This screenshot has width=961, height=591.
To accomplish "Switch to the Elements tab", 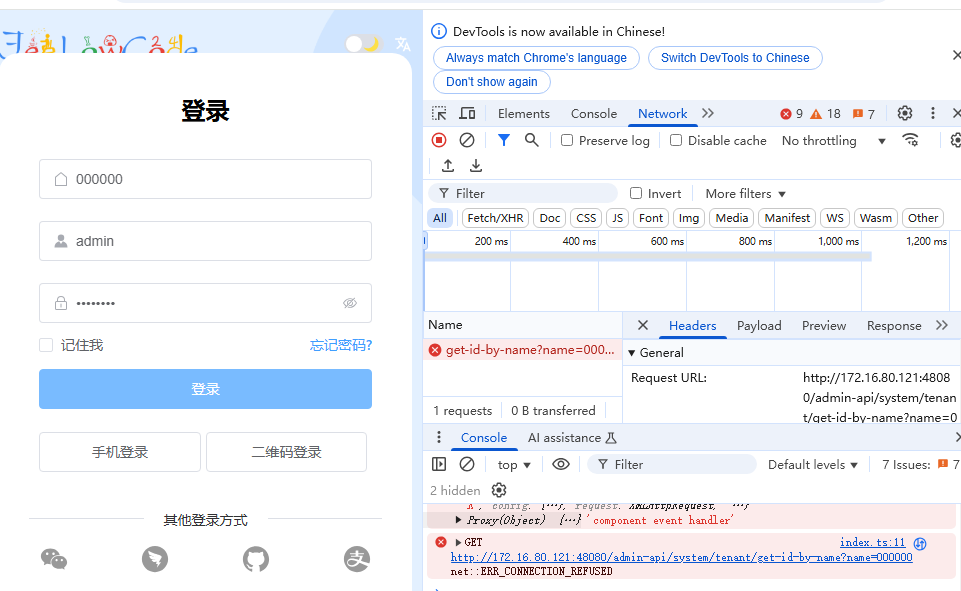I will click(x=523, y=113).
